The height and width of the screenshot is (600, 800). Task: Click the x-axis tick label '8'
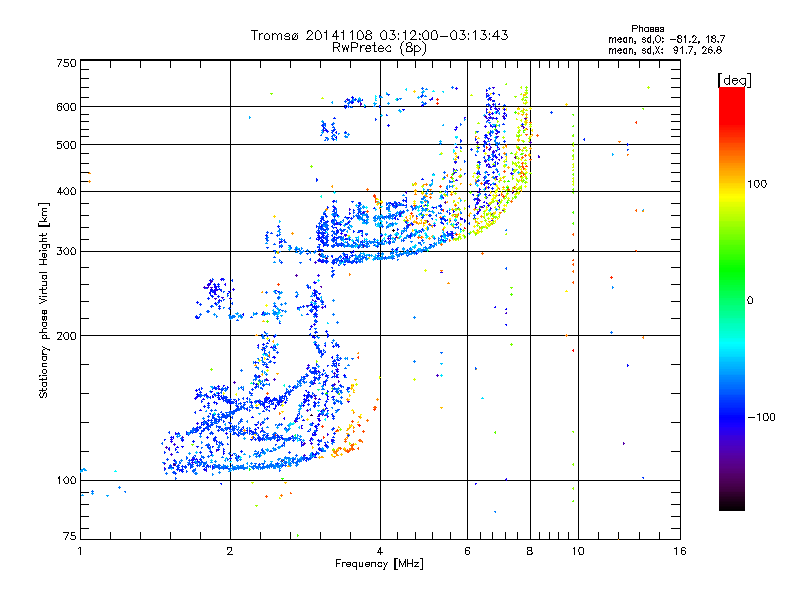530,551
